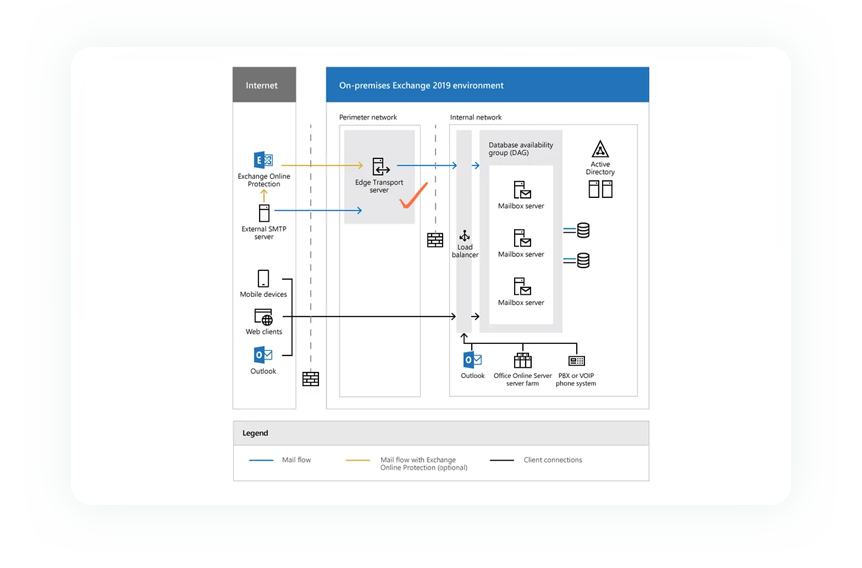Click the Load balancer icon
The width and height of the screenshot is (862, 568).
465,236
